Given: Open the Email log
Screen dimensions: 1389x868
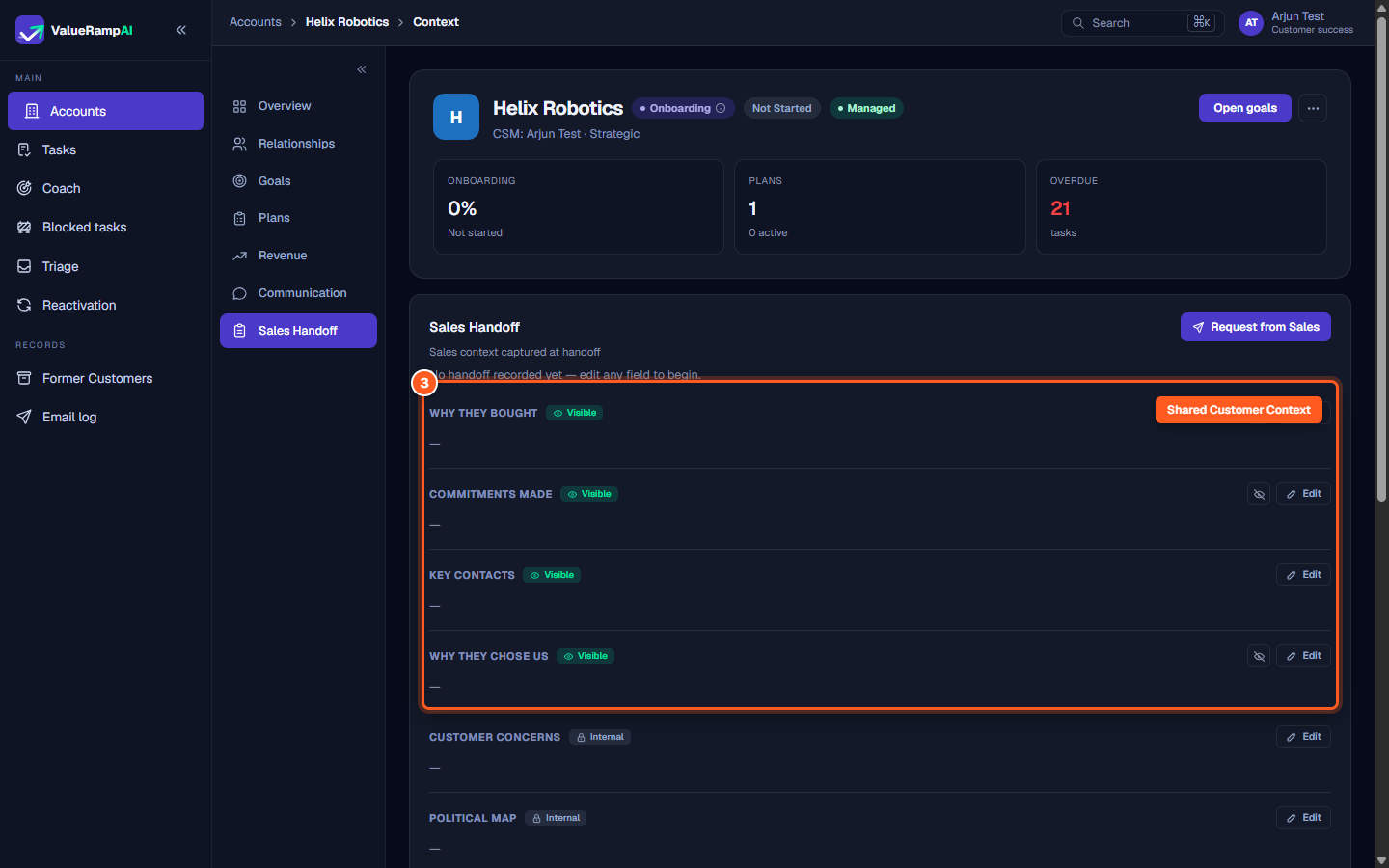Looking at the screenshot, I should point(105,417).
